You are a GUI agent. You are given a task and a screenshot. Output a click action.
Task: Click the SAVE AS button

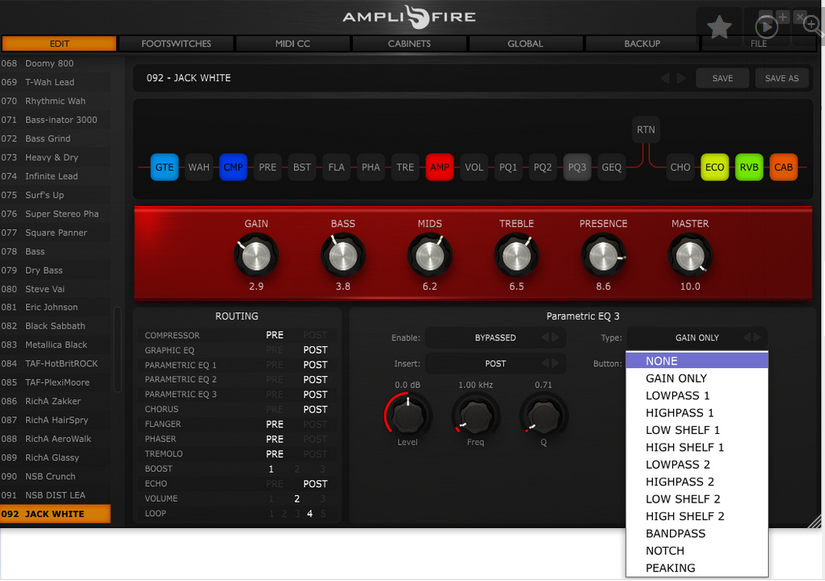click(781, 78)
